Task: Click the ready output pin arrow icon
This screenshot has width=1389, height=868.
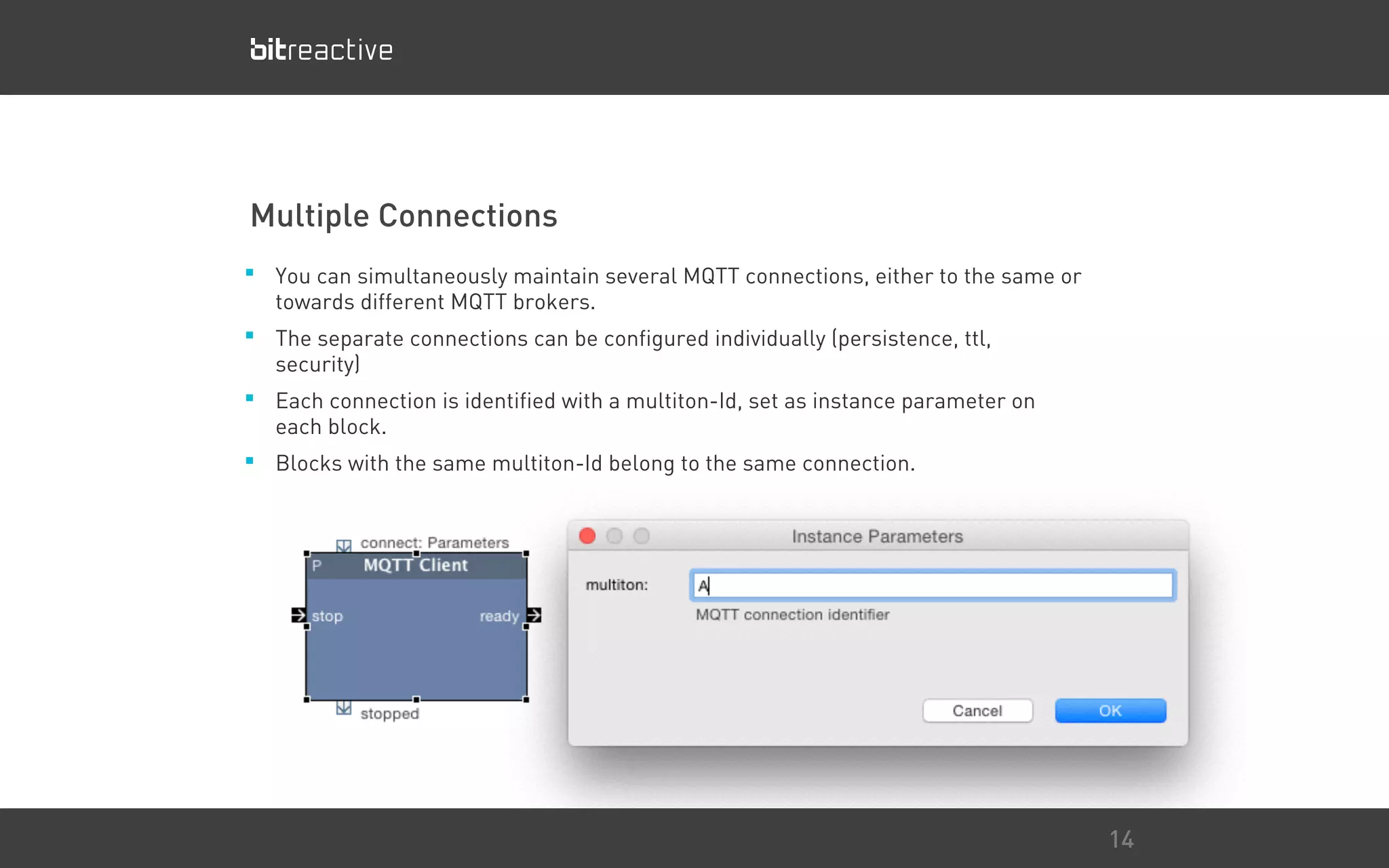Action: click(534, 615)
